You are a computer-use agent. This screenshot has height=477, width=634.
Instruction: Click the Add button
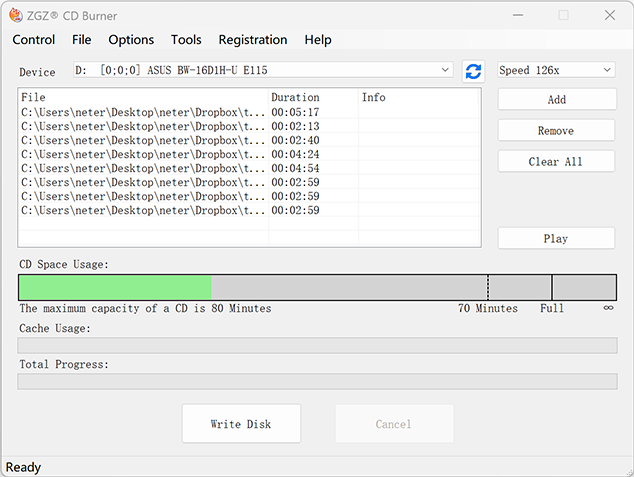pos(557,99)
